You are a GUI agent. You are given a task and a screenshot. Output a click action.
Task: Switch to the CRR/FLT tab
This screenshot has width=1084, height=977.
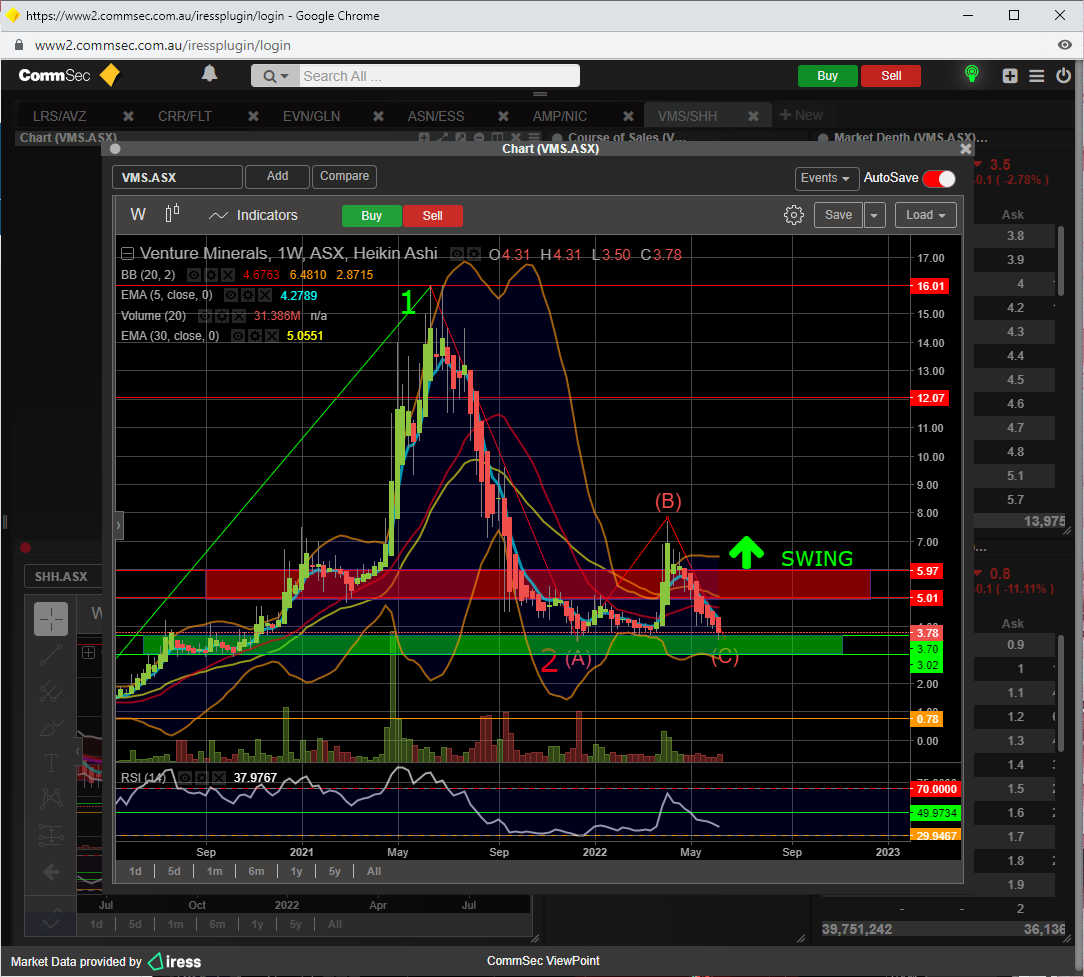tap(185, 116)
